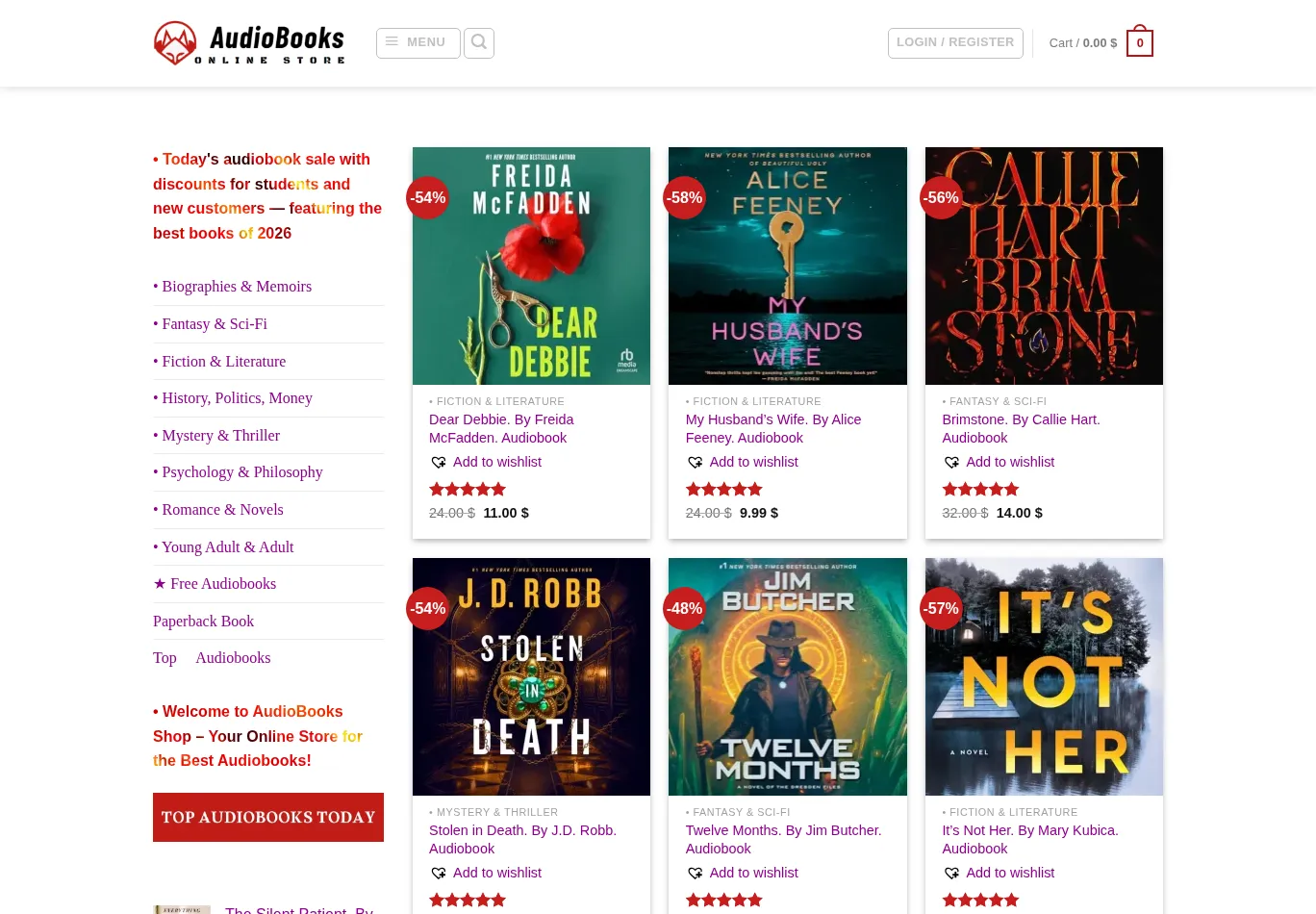
Task: Open Mystery & Thriller category
Action: [x=220, y=436]
